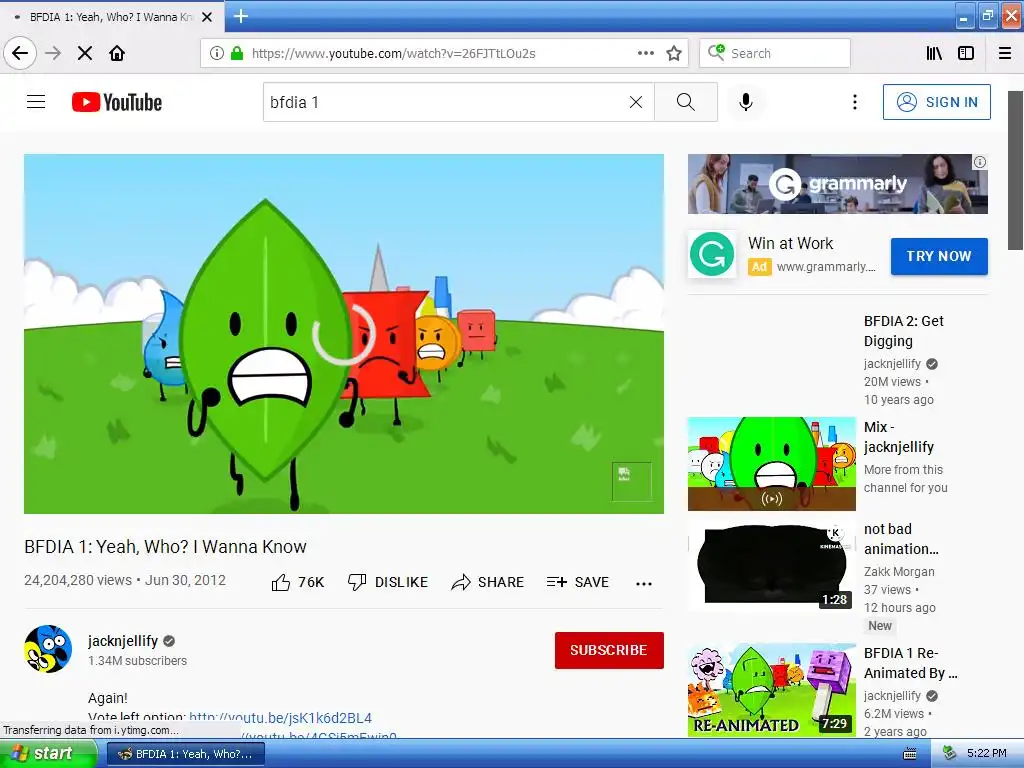Open the YouTube guide hamburger menu
Screen dimensions: 1024x768
(x=36, y=102)
